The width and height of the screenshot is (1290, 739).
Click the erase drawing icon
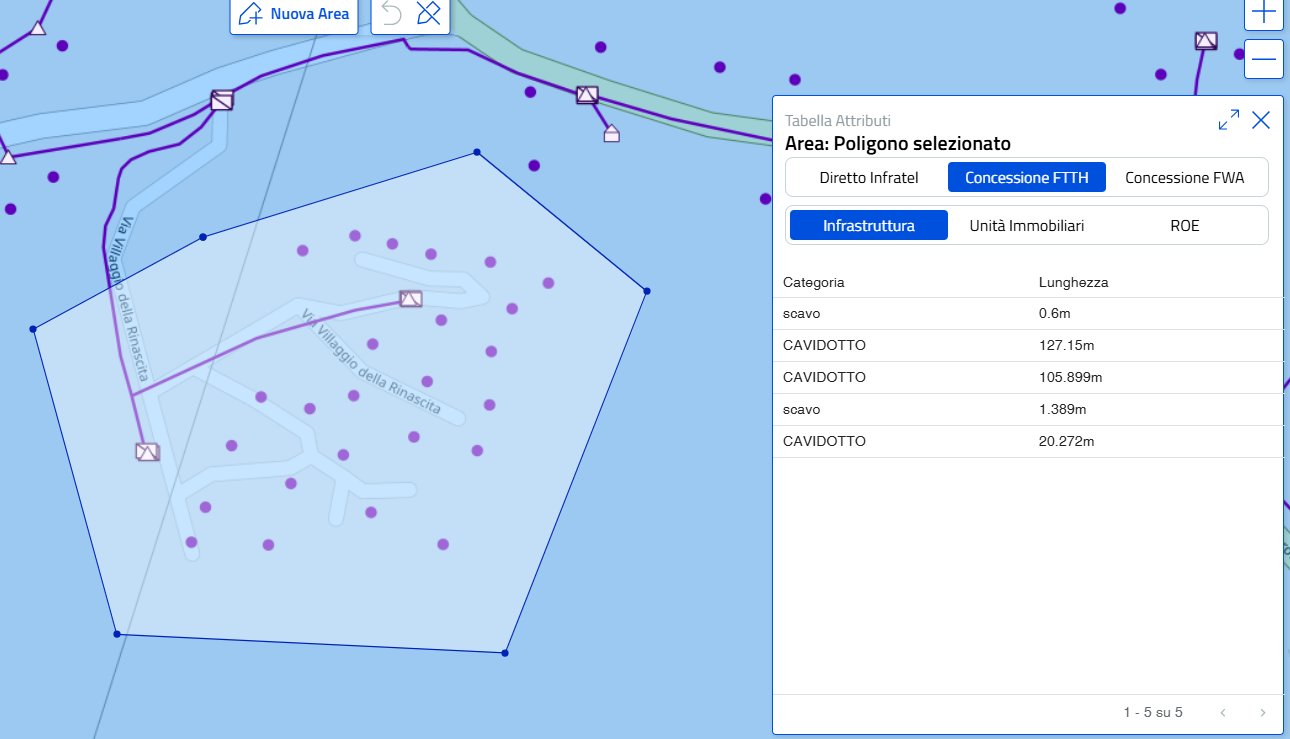tap(428, 14)
